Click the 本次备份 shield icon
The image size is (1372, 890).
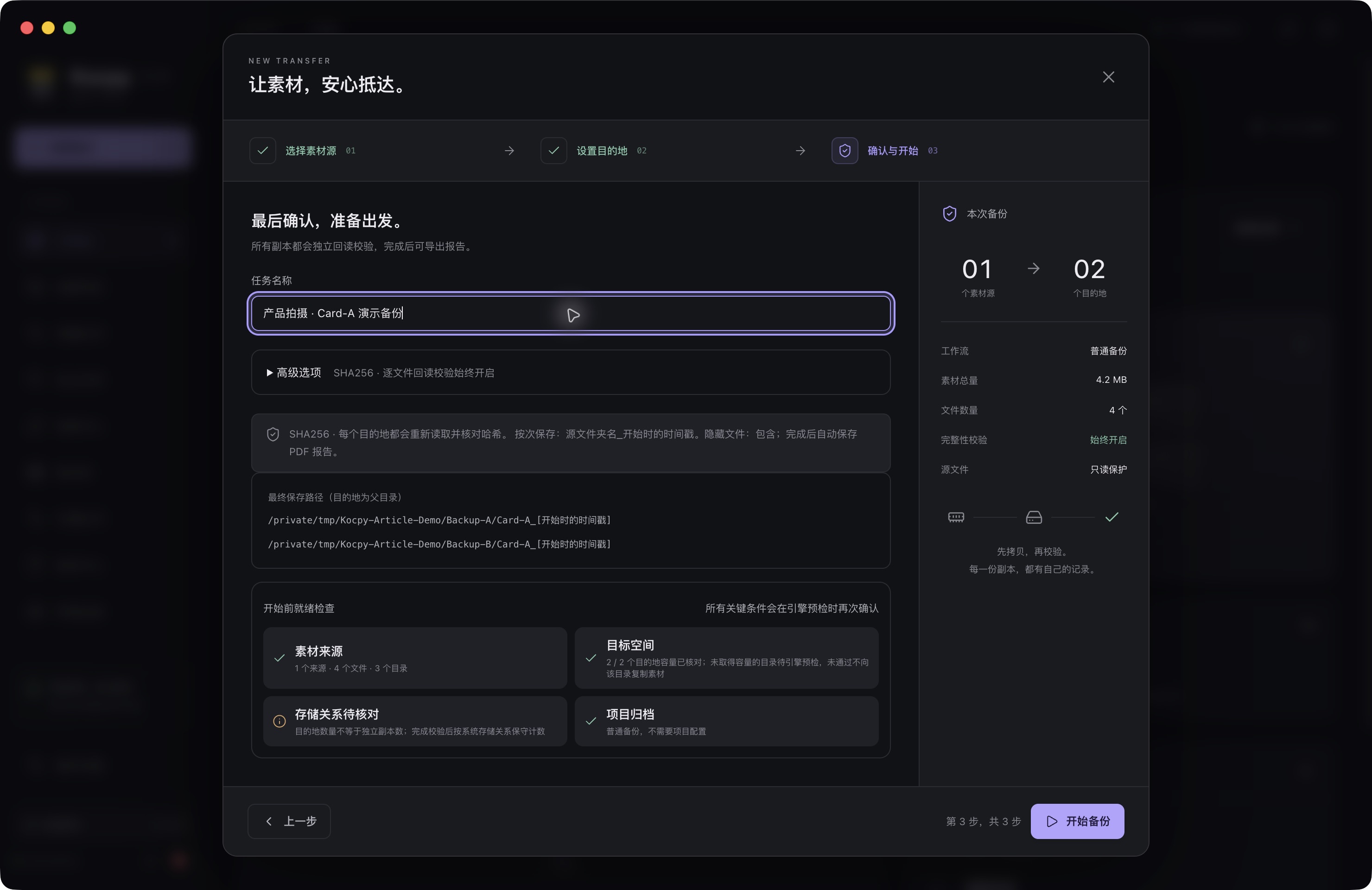click(x=949, y=214)
